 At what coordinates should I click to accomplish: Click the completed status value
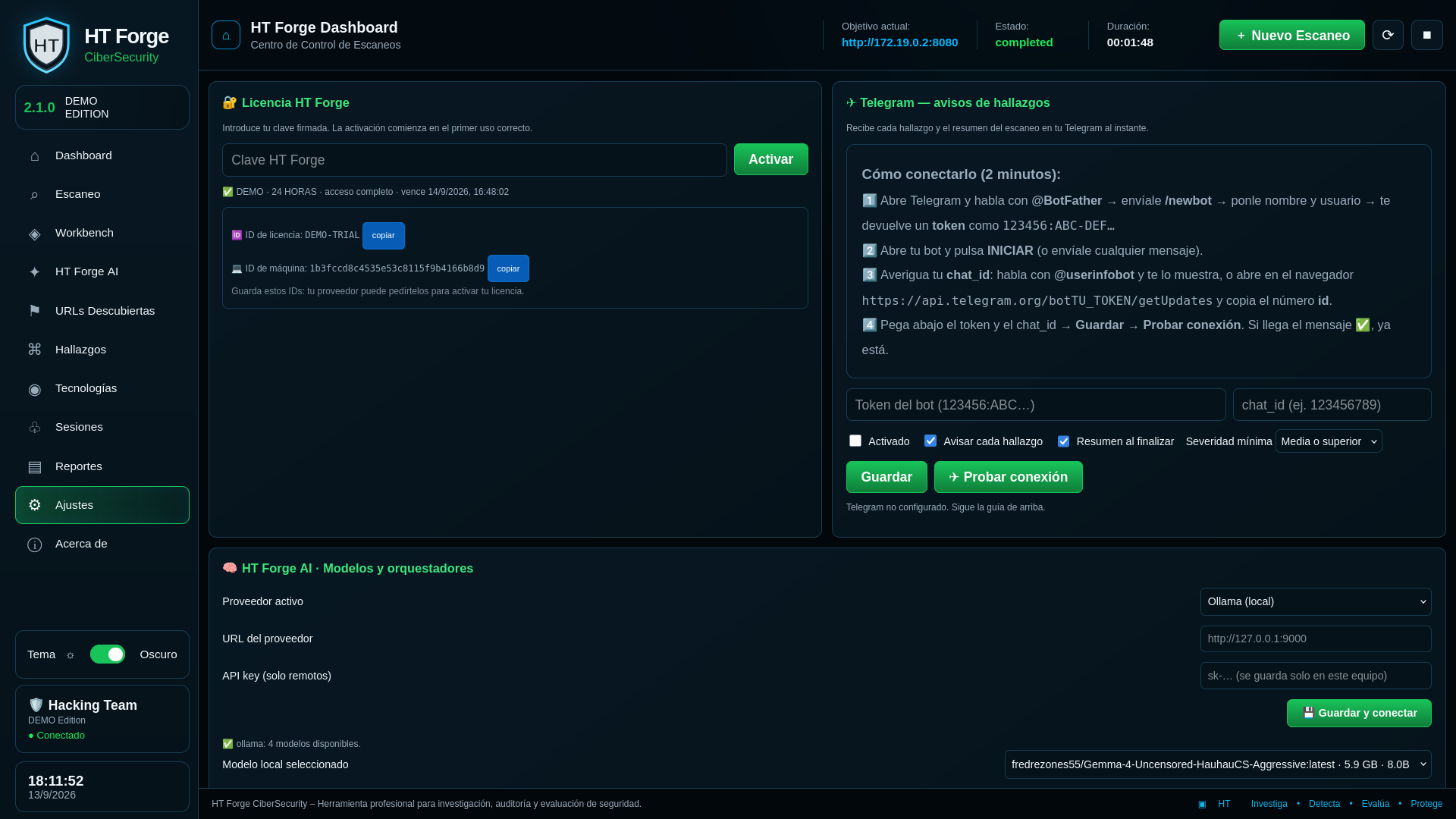[1024, 42]
